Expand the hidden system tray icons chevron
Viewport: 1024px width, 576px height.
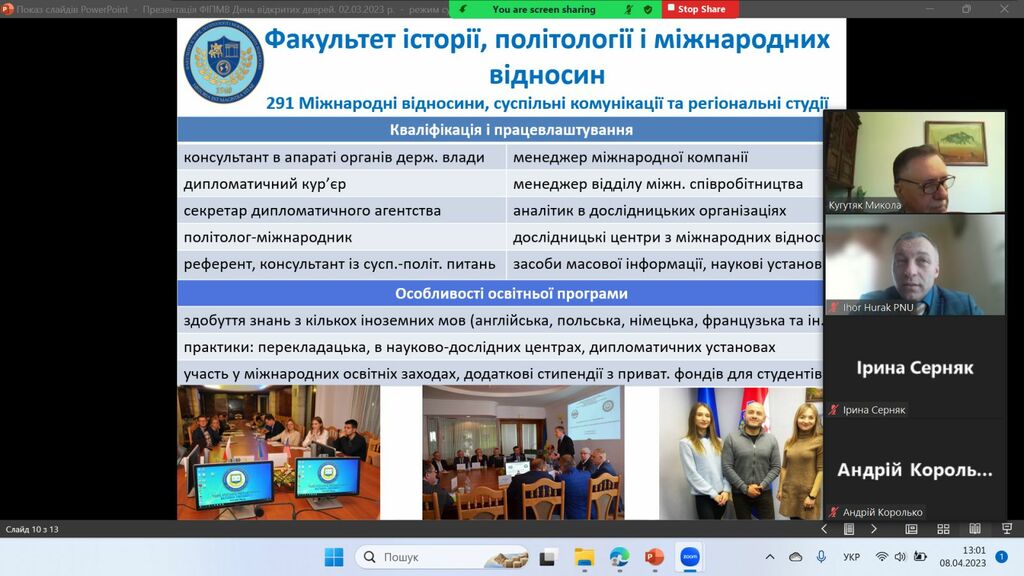pos(769,557)
